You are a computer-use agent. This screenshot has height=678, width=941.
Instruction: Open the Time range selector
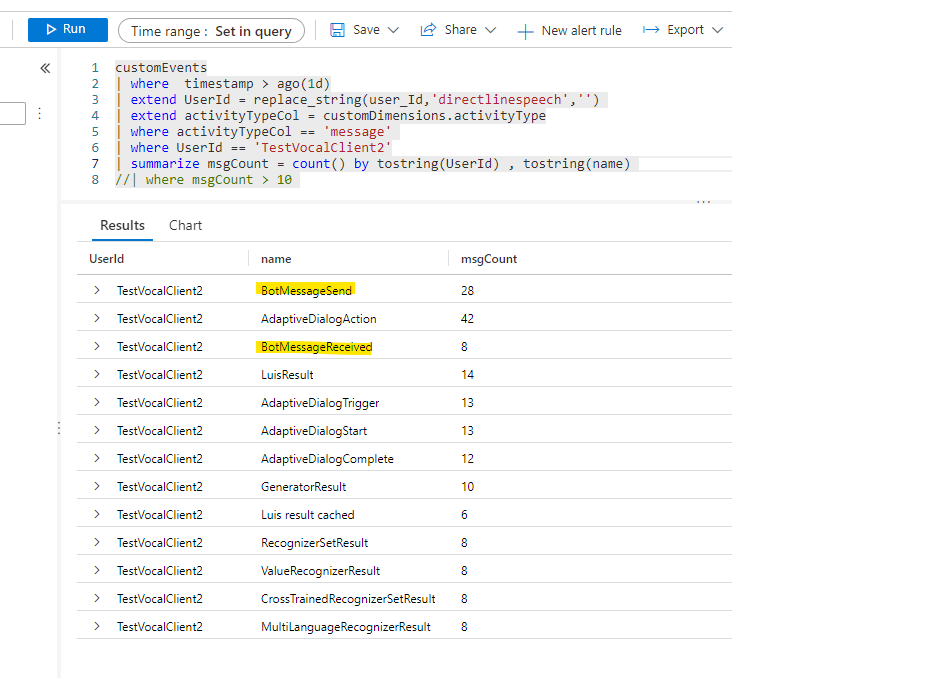[x=211, y=31]
